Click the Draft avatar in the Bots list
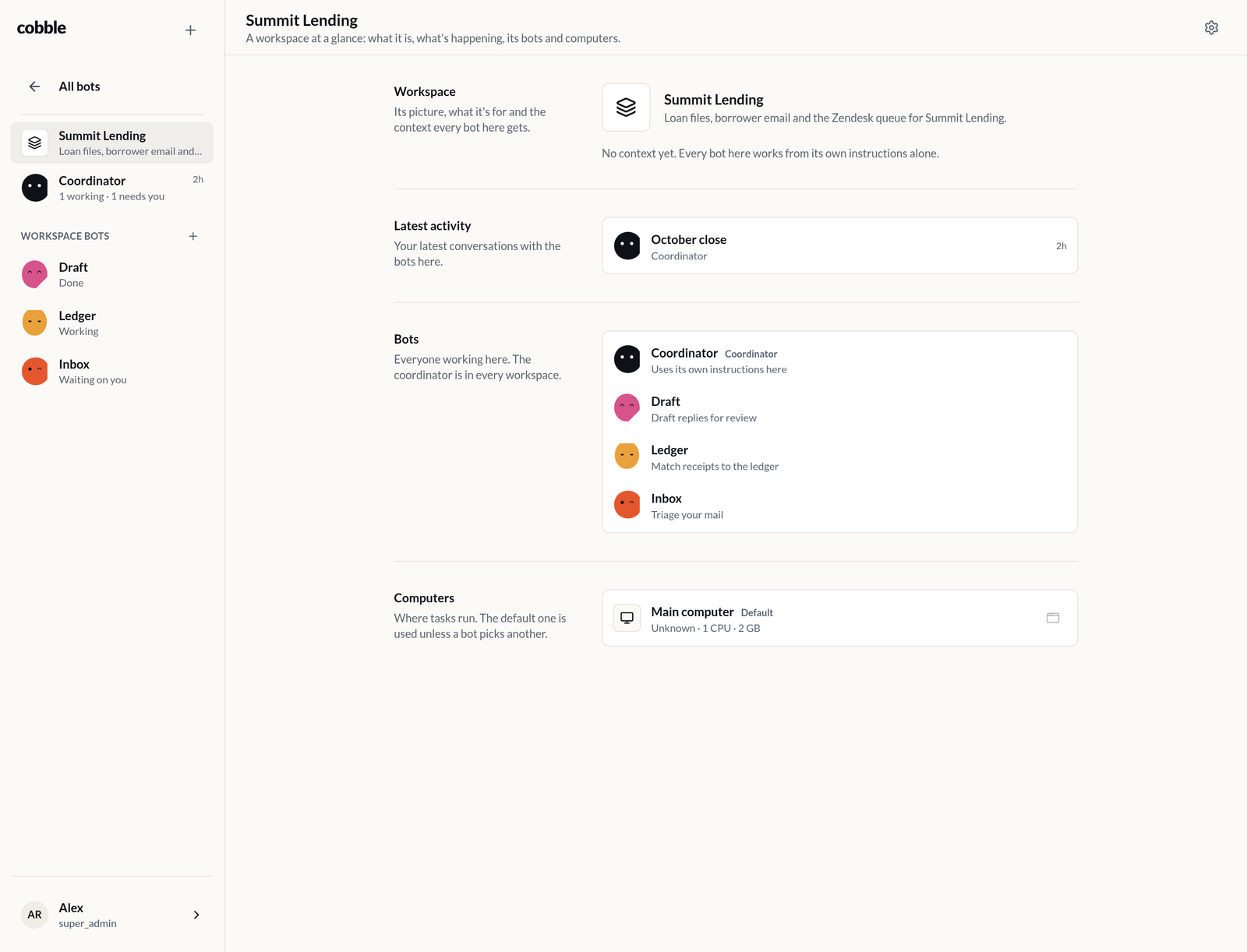1247x952 pixels. pos(627,407)
